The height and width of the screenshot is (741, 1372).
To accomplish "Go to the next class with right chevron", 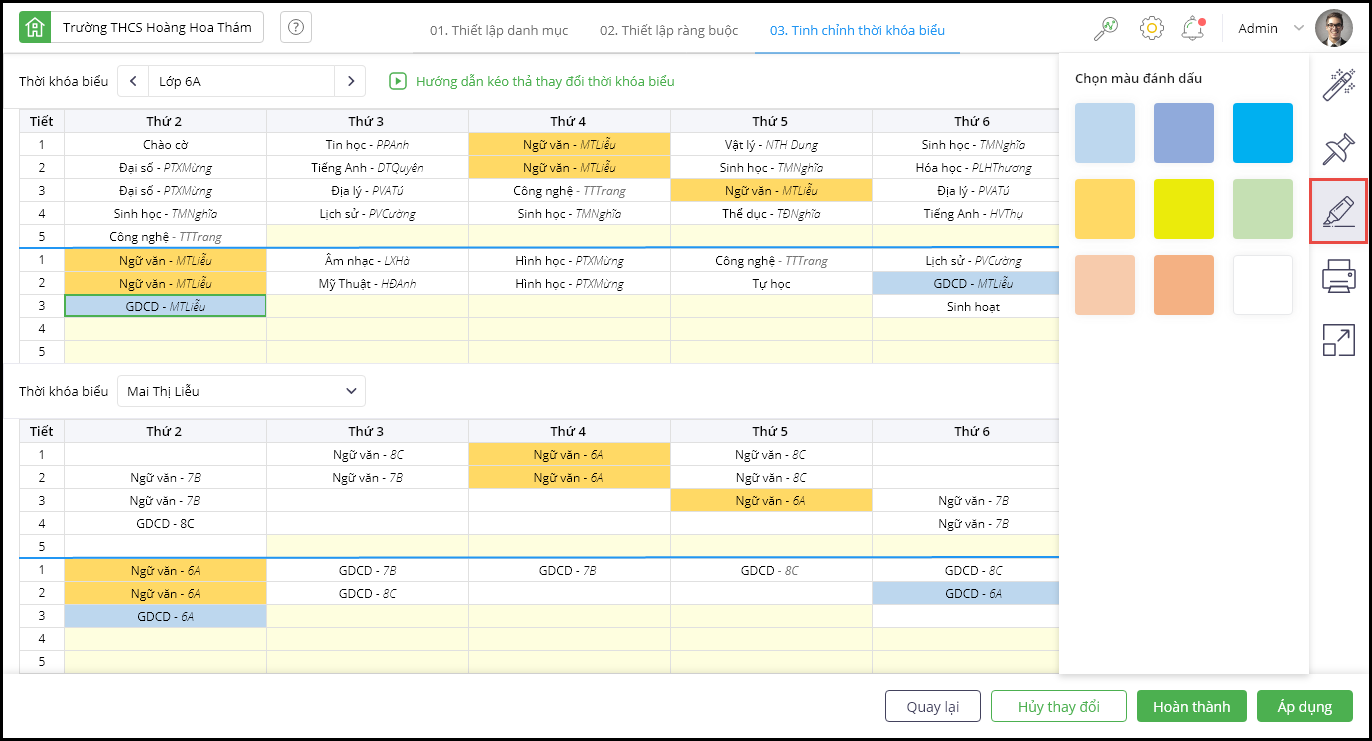I will click(350, 81).
